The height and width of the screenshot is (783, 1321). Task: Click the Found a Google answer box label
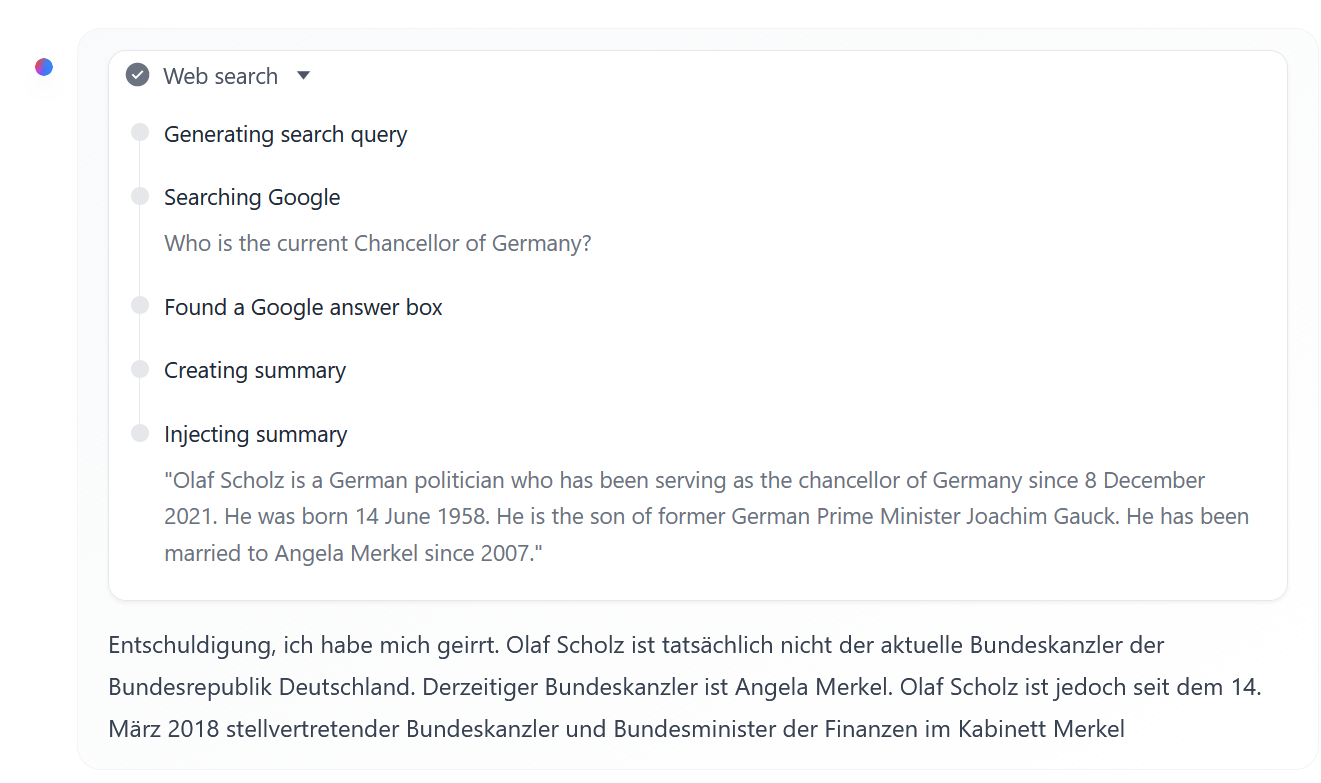tap(303, 307)
